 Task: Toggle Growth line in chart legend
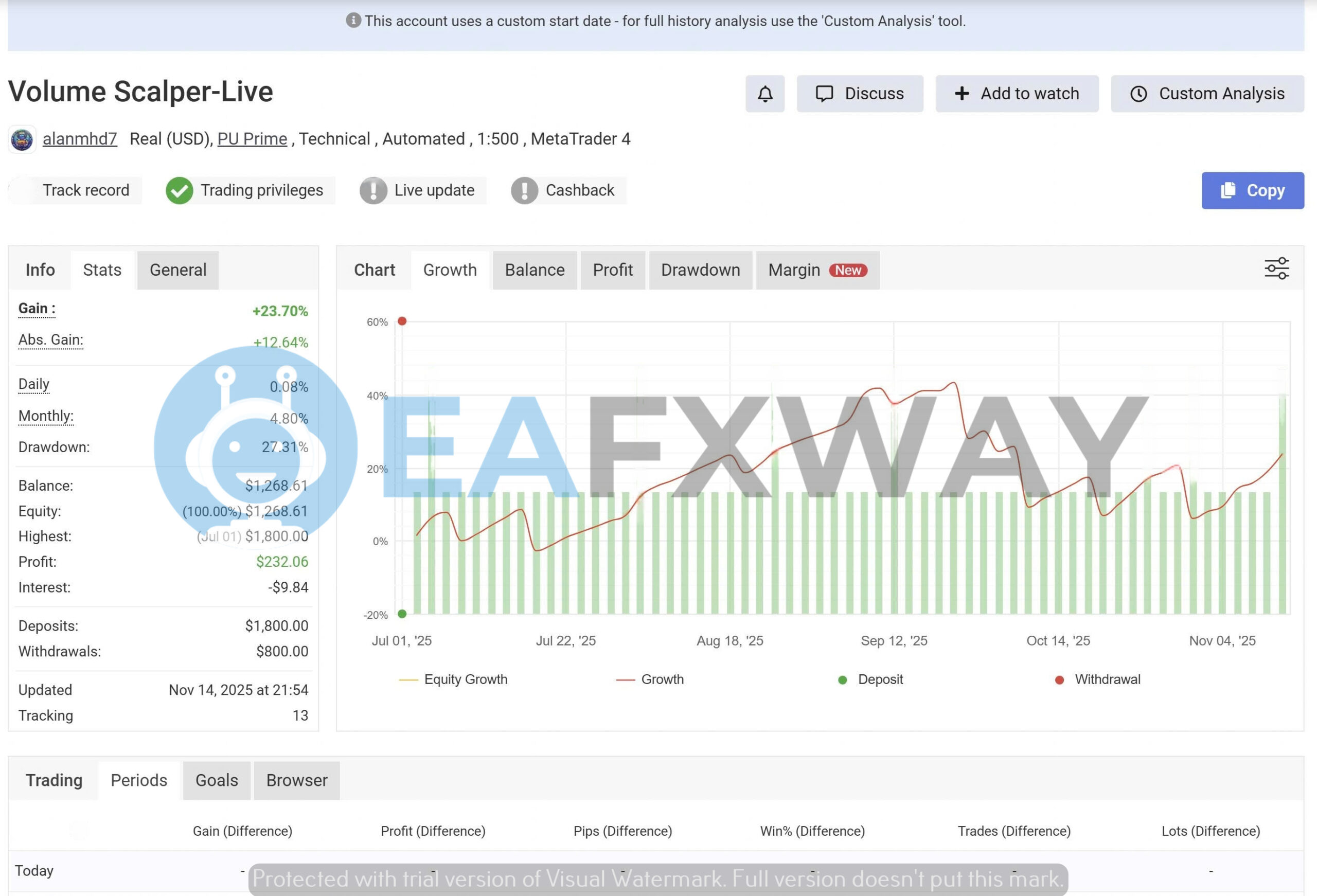650,679
